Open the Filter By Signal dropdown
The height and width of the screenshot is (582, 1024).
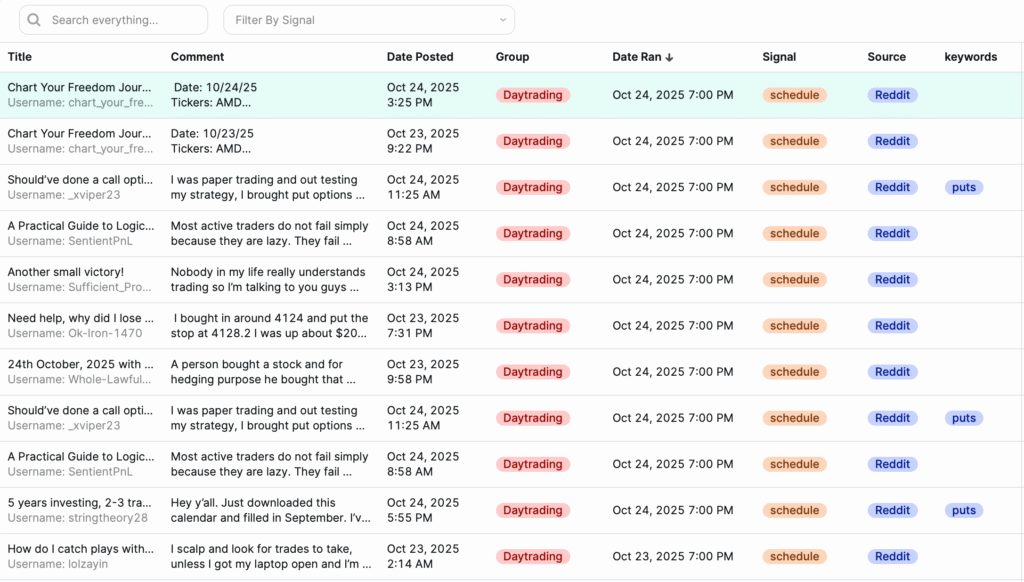point(368,20)
